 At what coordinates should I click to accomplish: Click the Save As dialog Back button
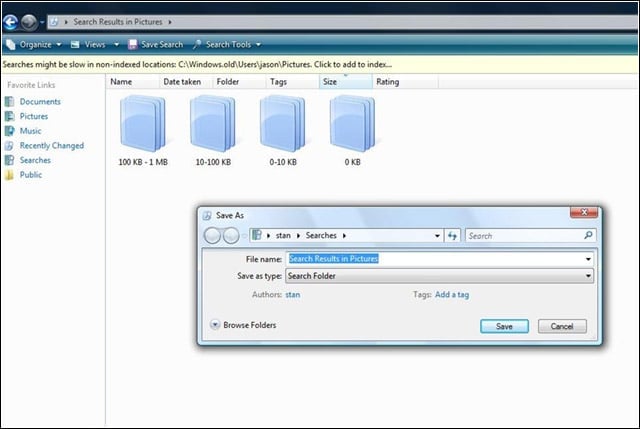[212, 236]
